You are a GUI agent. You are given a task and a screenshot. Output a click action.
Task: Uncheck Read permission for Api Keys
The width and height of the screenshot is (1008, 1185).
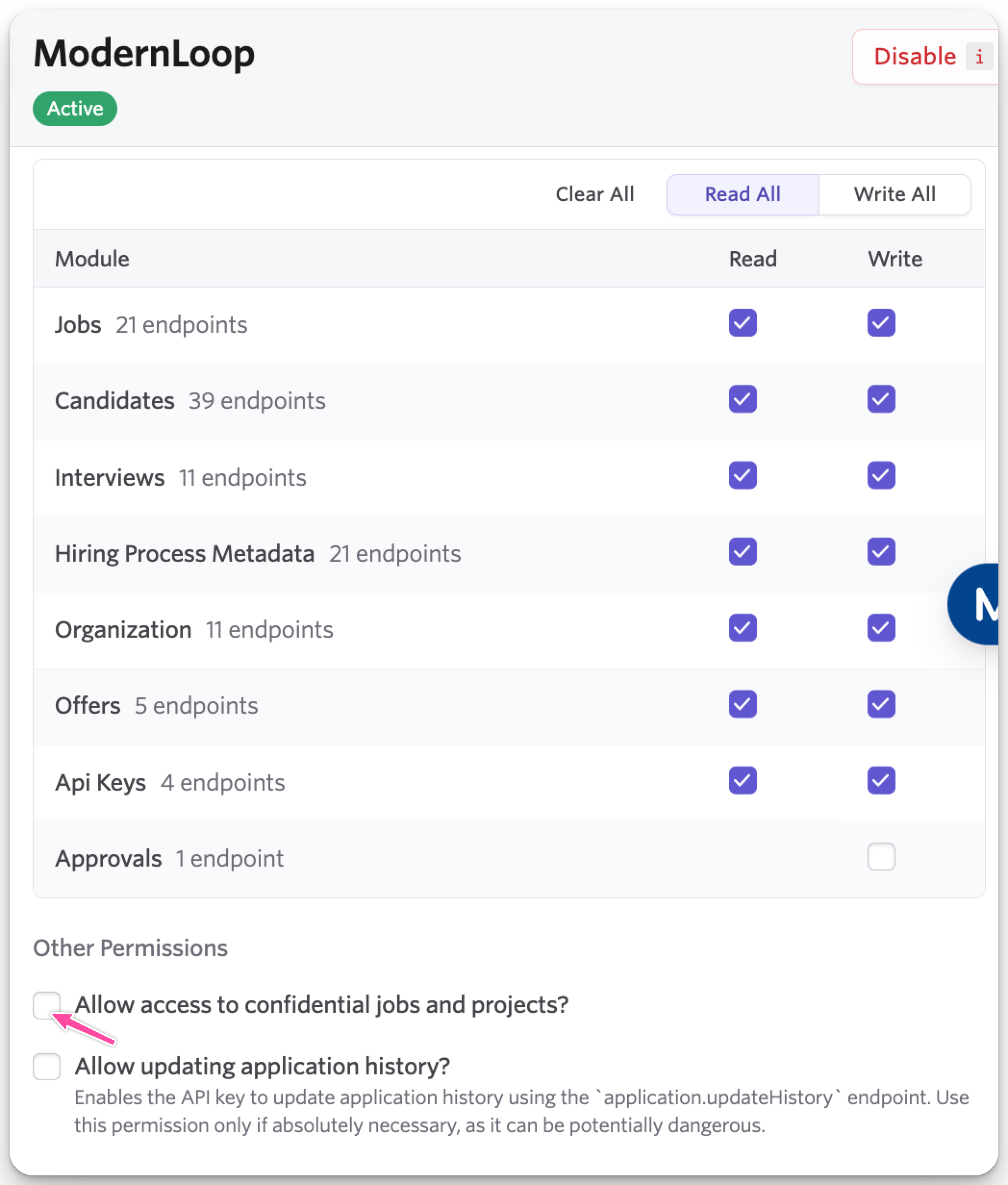click(742, 781)
